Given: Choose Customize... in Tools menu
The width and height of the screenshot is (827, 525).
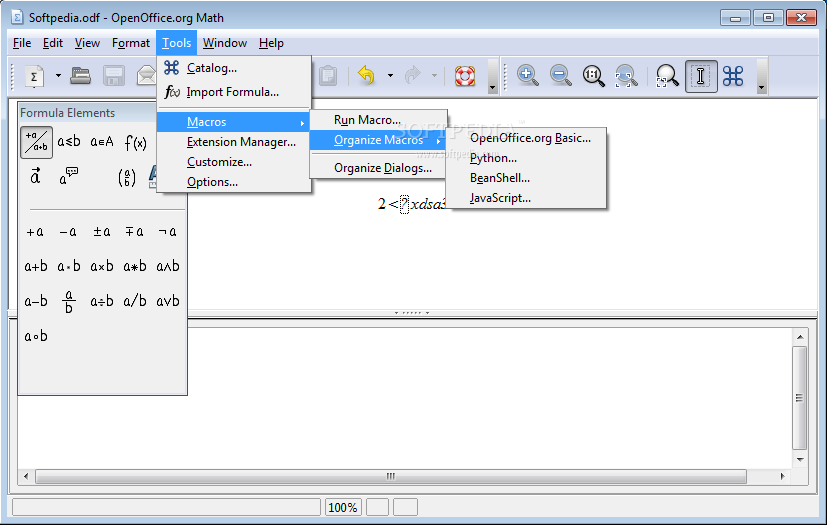Looking at the screenshot, I should (x=234, y=162).
